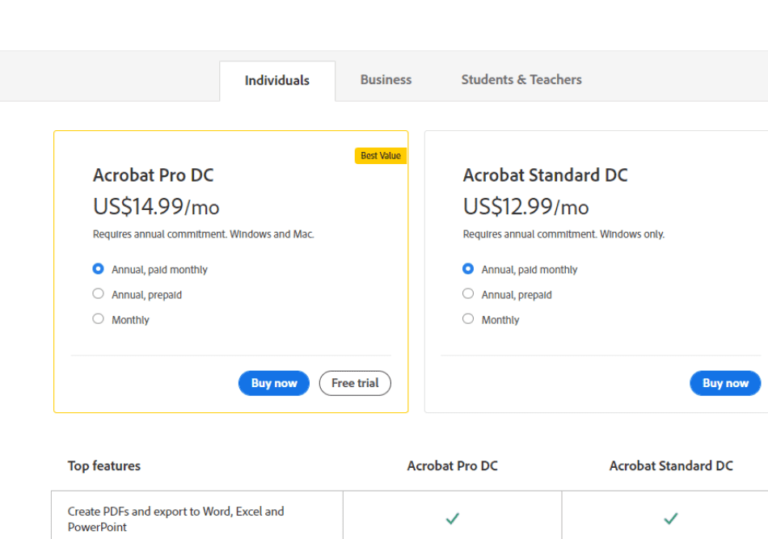The height and width of the screenshot is (539, 768).
Task: Click Buy now for Acrobat Pro DC
Action: pos(274,383)
